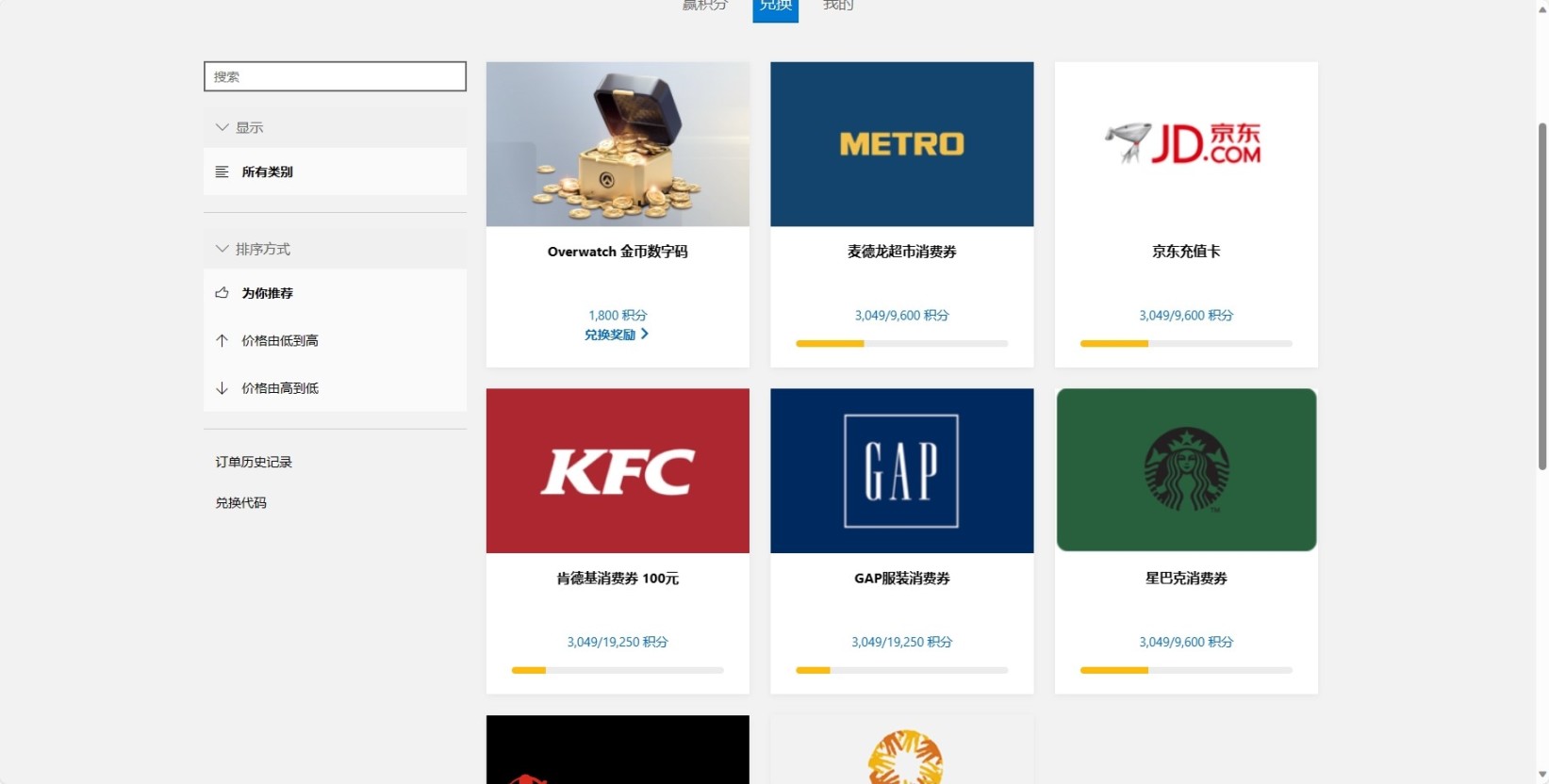Open the 兑换代码 link
This screenshot has height=784, width=1549.
click(x=240, y=502)
